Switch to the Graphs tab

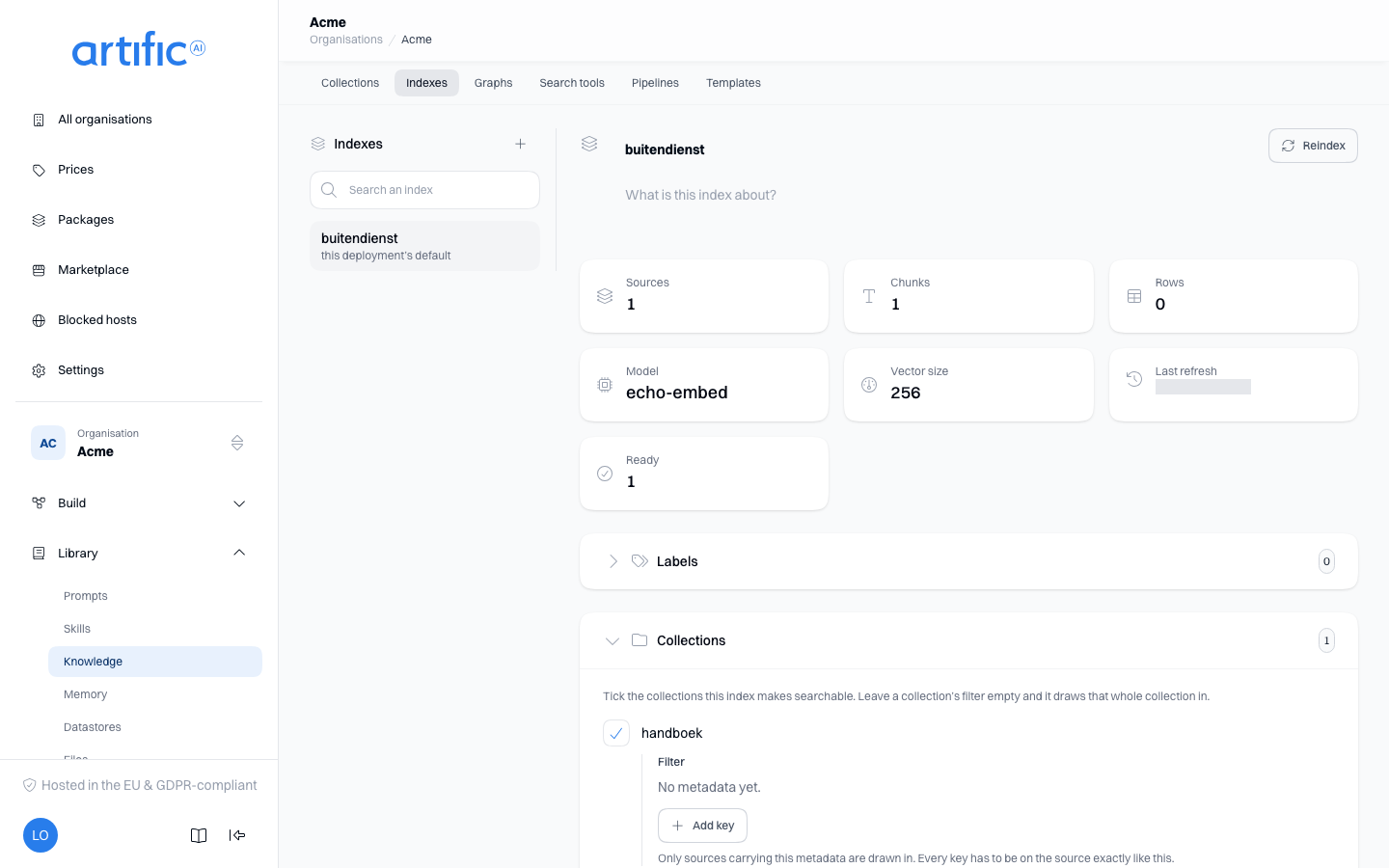(x=493, y=83)
